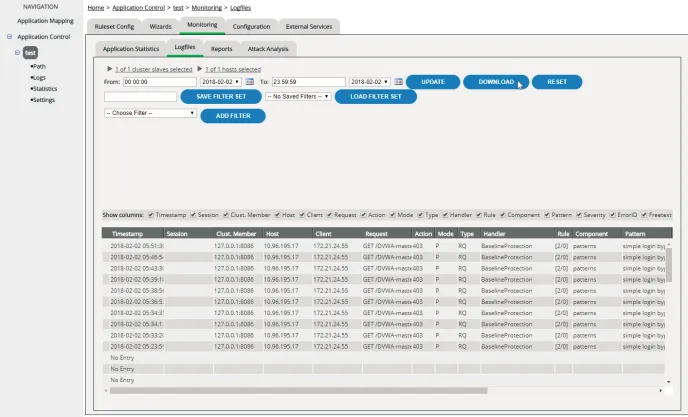
Task: Toggle the Action column checkbox
Action: [x=363, y=215]
